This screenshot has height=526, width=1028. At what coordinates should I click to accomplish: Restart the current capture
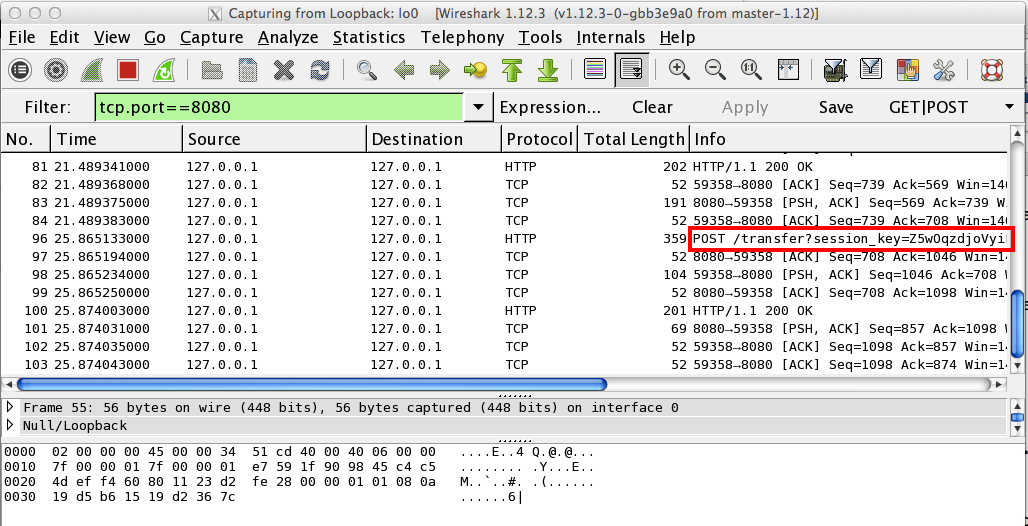[162, 70]
